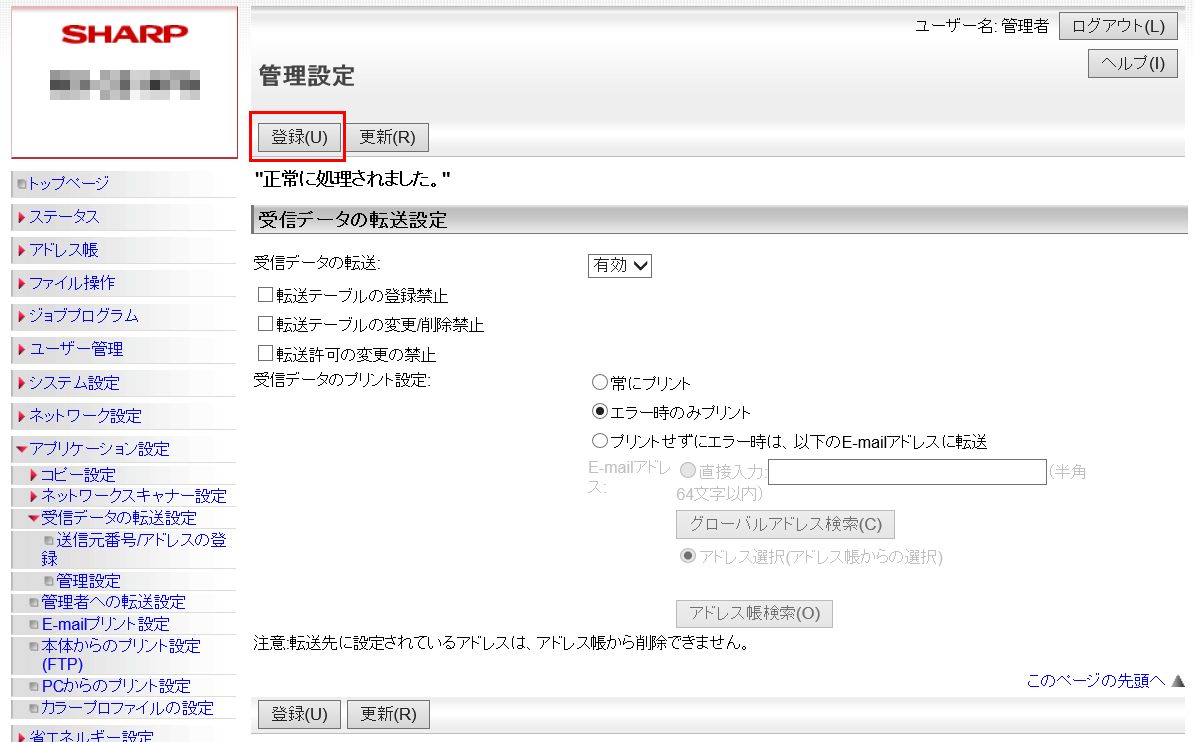This screenshot has width=1194, height=742.
Task: Click the SHARP logo in the sidebar
Action: pos(124,35)
